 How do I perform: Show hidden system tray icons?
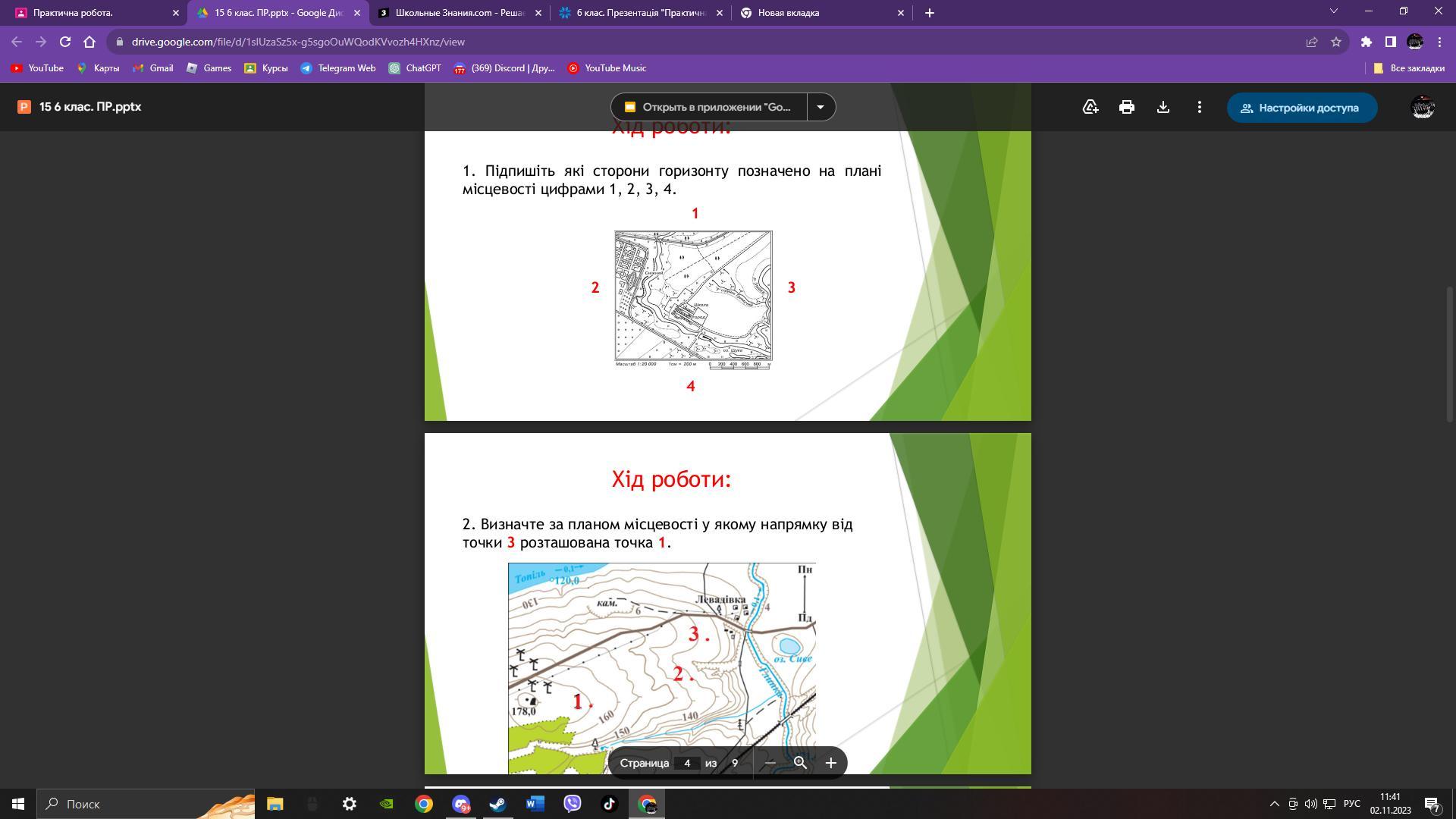coord(1274,804)
